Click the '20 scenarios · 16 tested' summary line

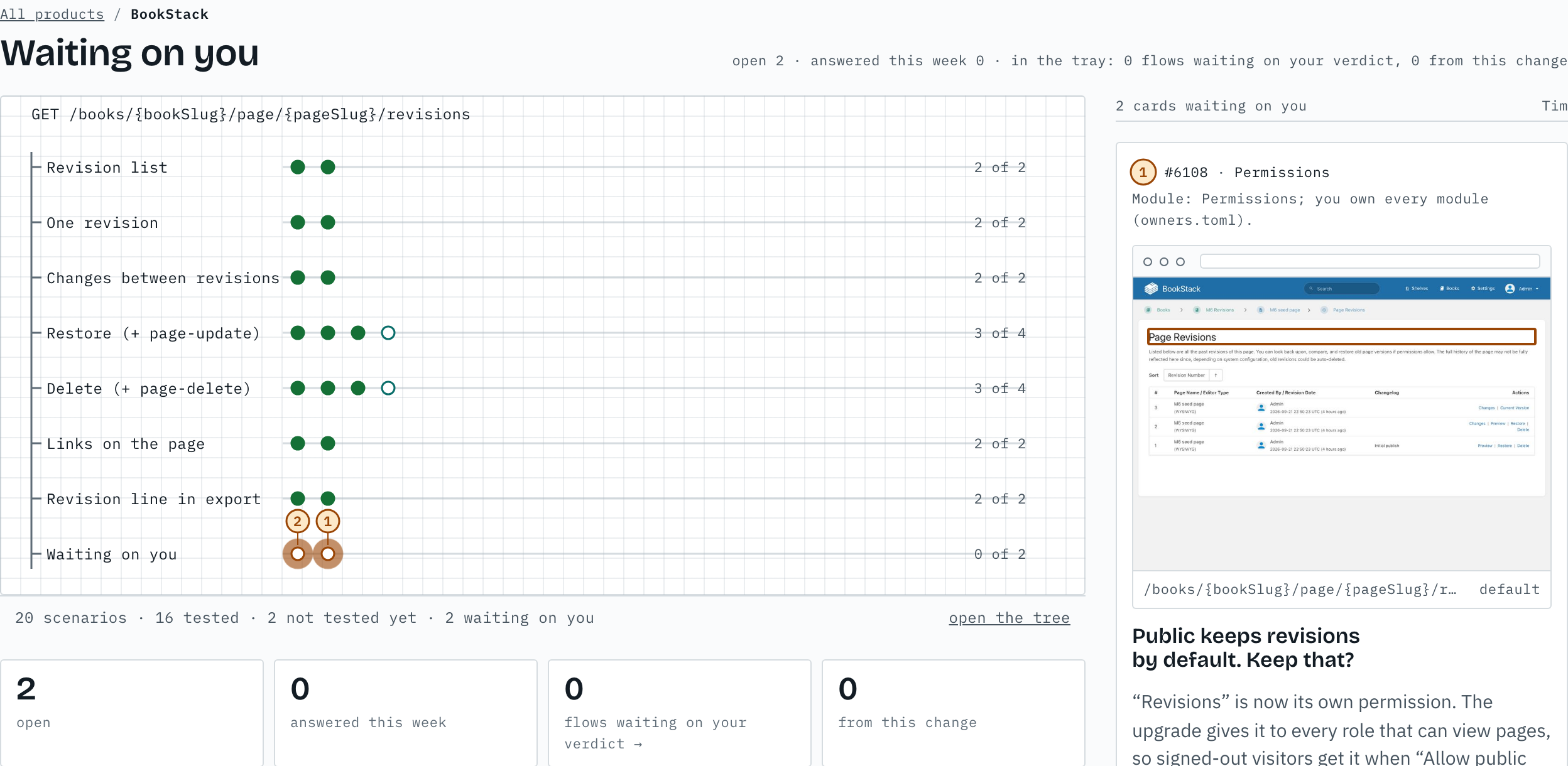click(305, 618)
